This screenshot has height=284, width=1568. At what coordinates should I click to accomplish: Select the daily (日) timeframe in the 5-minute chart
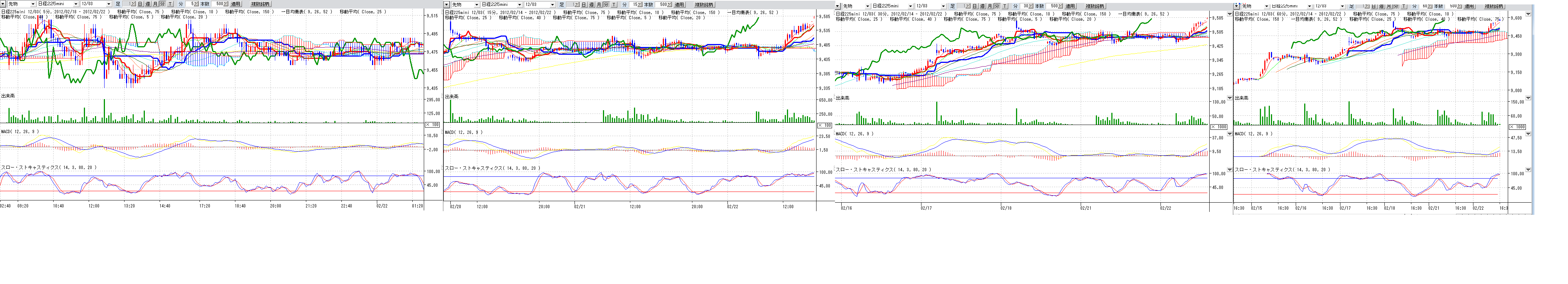point(140,4)
